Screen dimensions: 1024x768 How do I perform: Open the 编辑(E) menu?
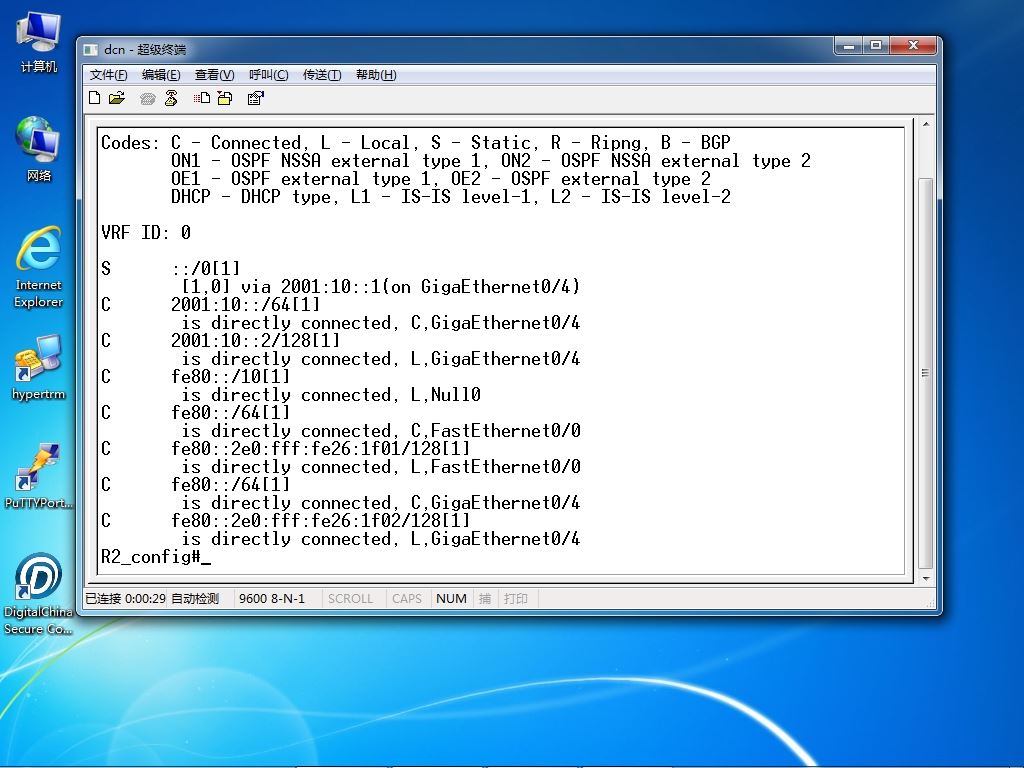161,75
